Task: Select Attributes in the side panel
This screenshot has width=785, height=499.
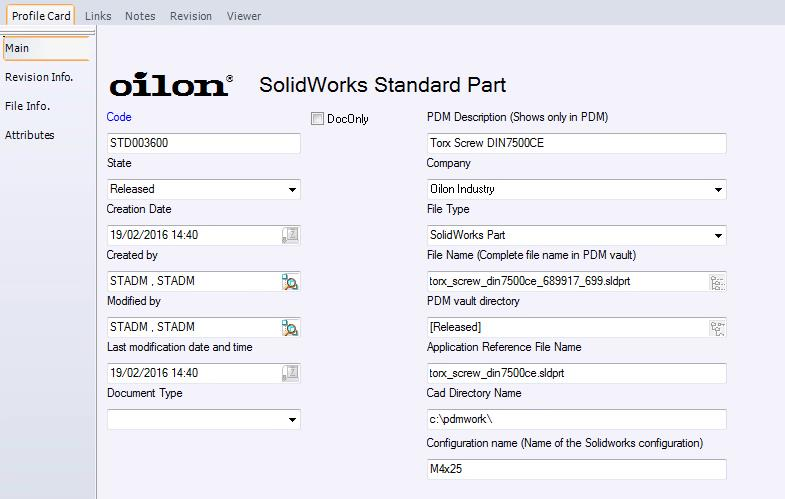Action: 30,135
